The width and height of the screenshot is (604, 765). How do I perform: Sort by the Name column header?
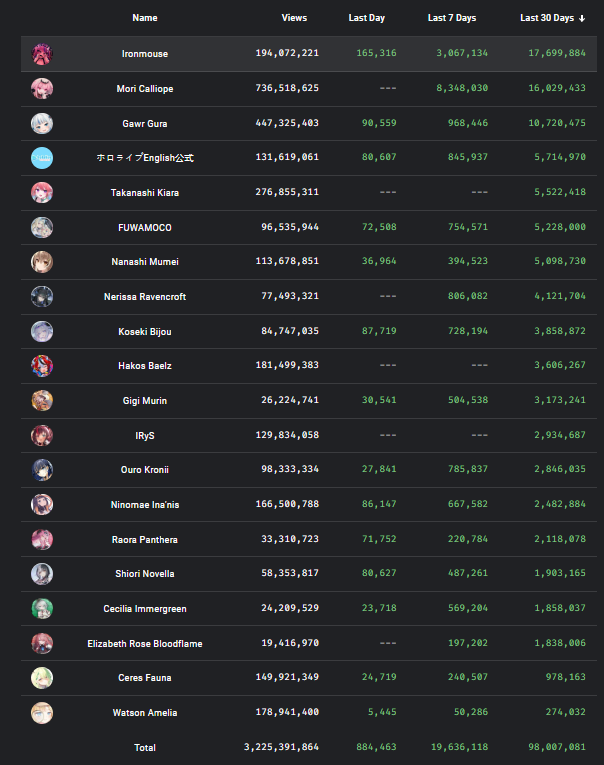pyautogui.click(x=145, y=18)
